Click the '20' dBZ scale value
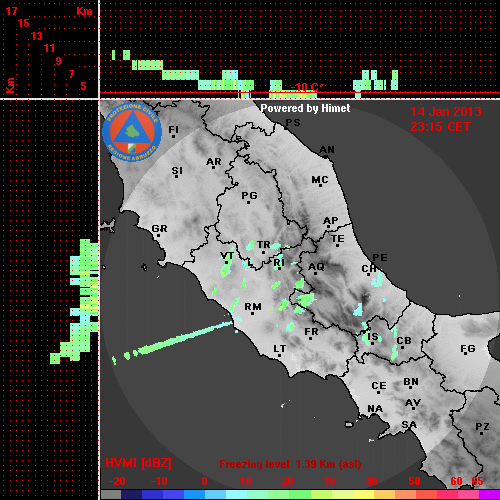500x500 pixels. pos(287,481)
